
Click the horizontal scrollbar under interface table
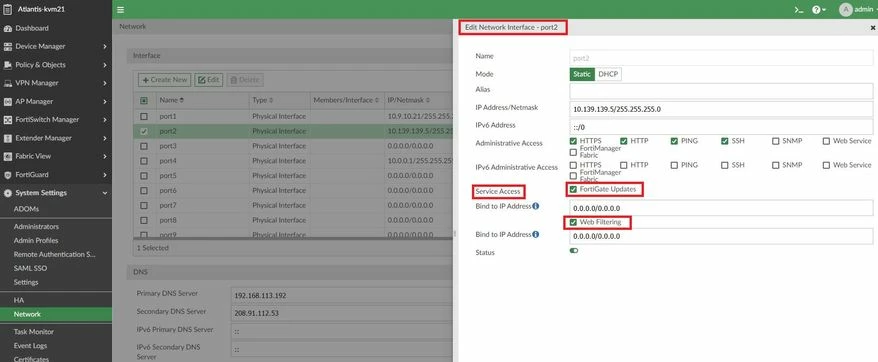[292, 239]
